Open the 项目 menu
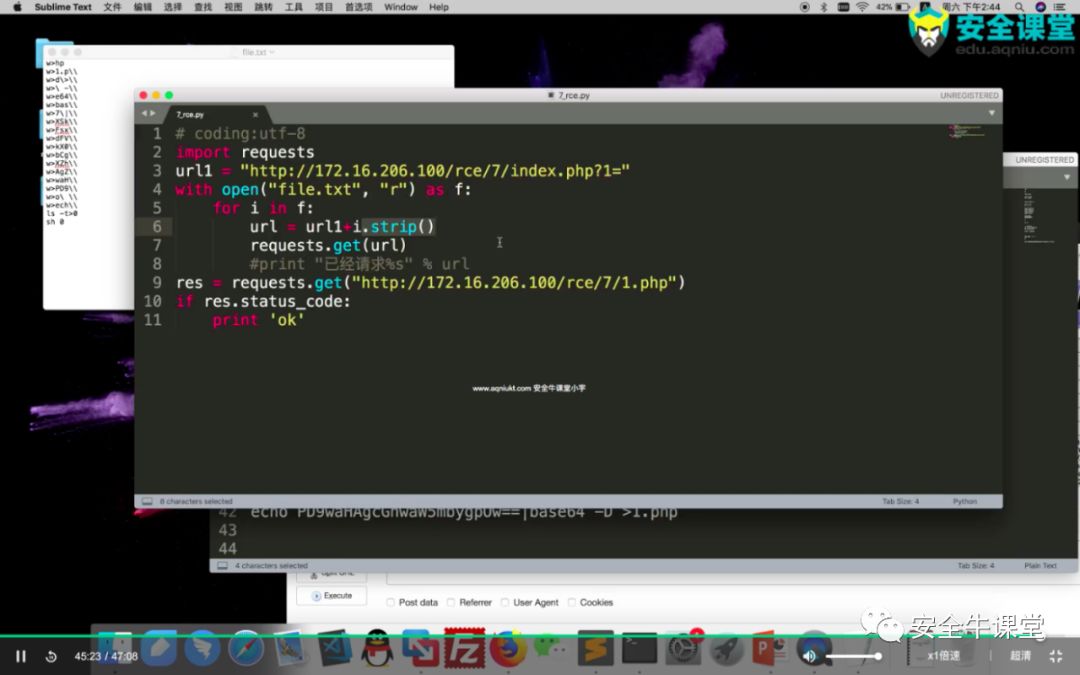This screenshot has width=1080, height=675. point(324,7)
